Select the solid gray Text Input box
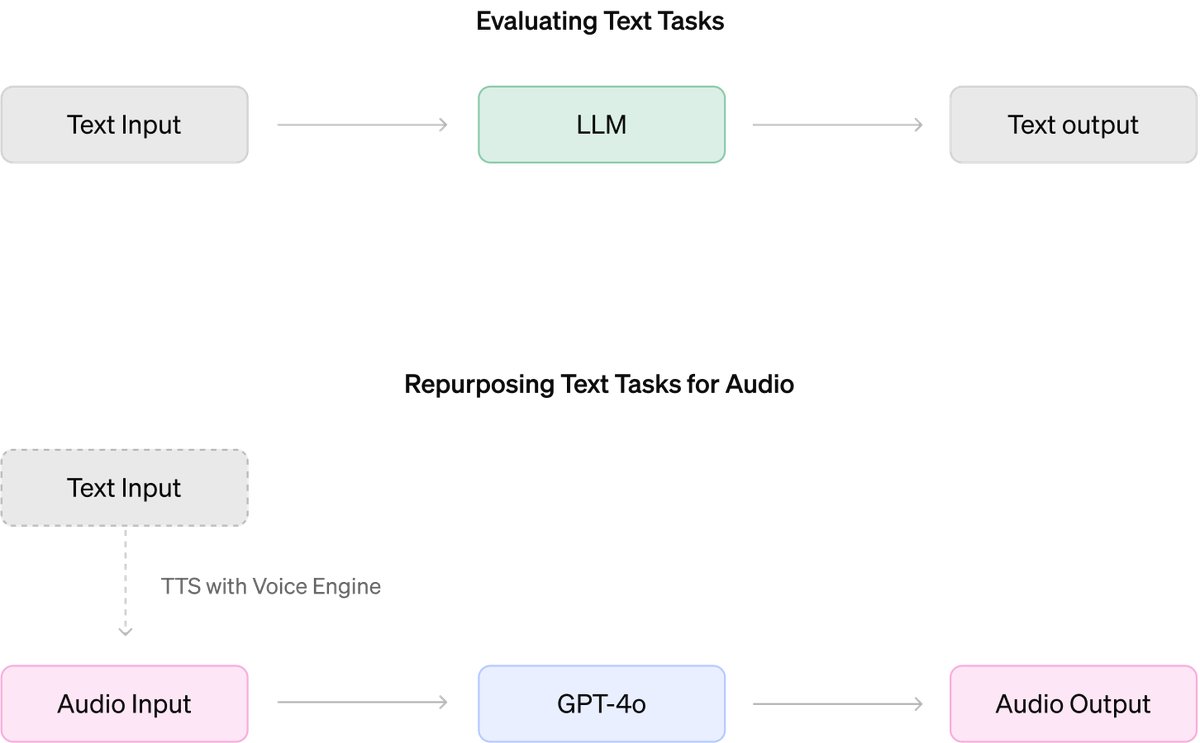The image size is (1200, 743). (124, 125)
